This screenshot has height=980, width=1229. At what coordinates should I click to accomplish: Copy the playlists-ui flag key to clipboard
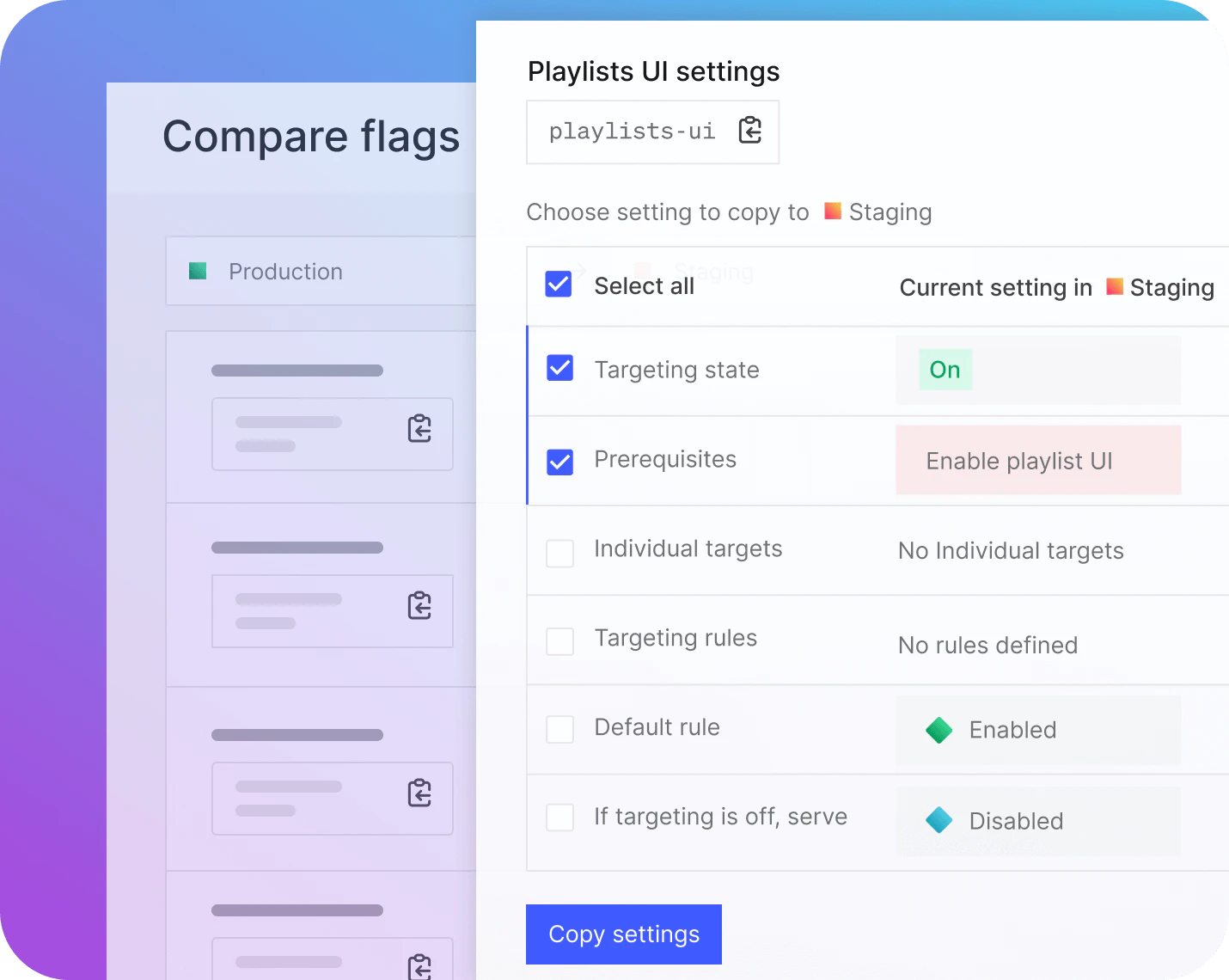point(749,130)
